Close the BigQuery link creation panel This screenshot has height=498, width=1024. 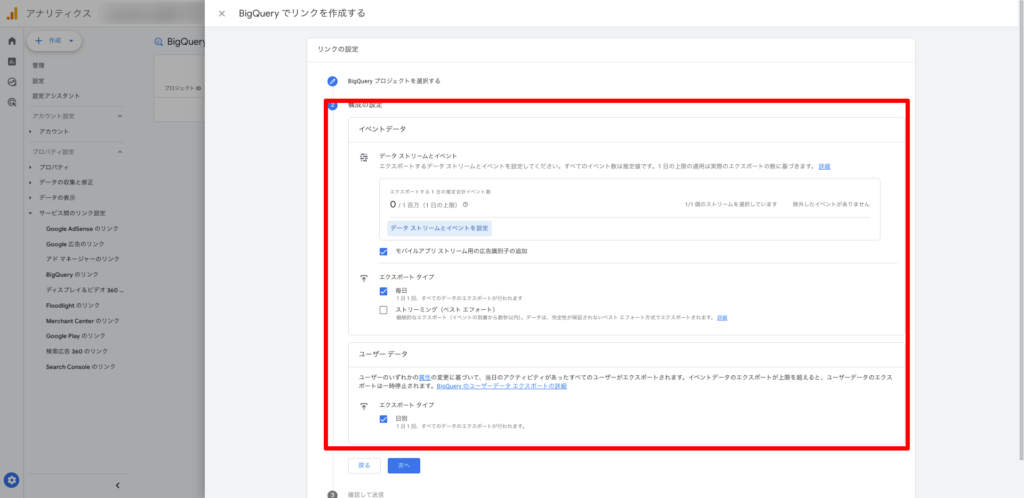pyautogui.click(x=221, y=14)
